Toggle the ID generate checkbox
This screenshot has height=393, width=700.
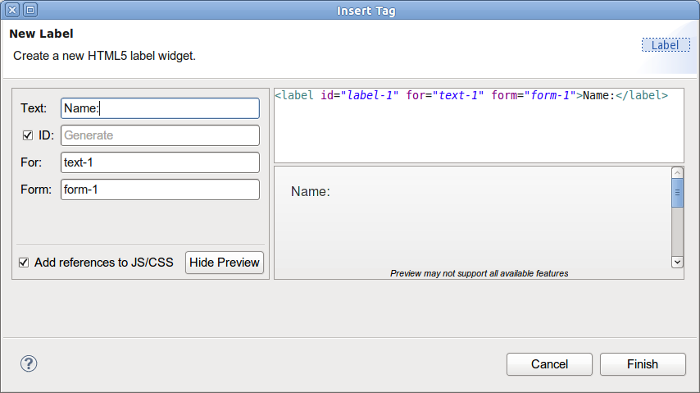click(x=28, y=135)
